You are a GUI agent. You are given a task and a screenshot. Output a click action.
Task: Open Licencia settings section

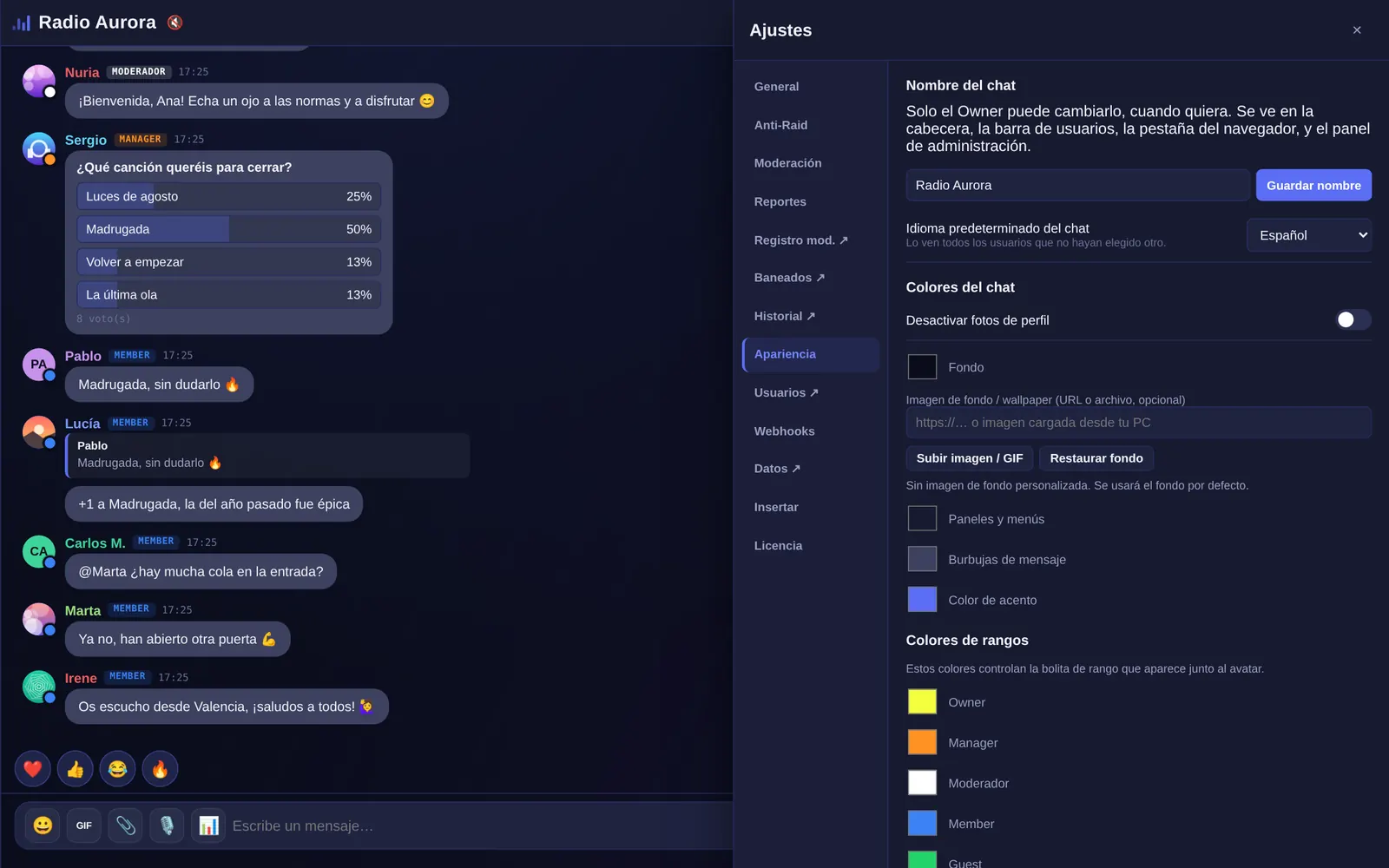[811, 546]
